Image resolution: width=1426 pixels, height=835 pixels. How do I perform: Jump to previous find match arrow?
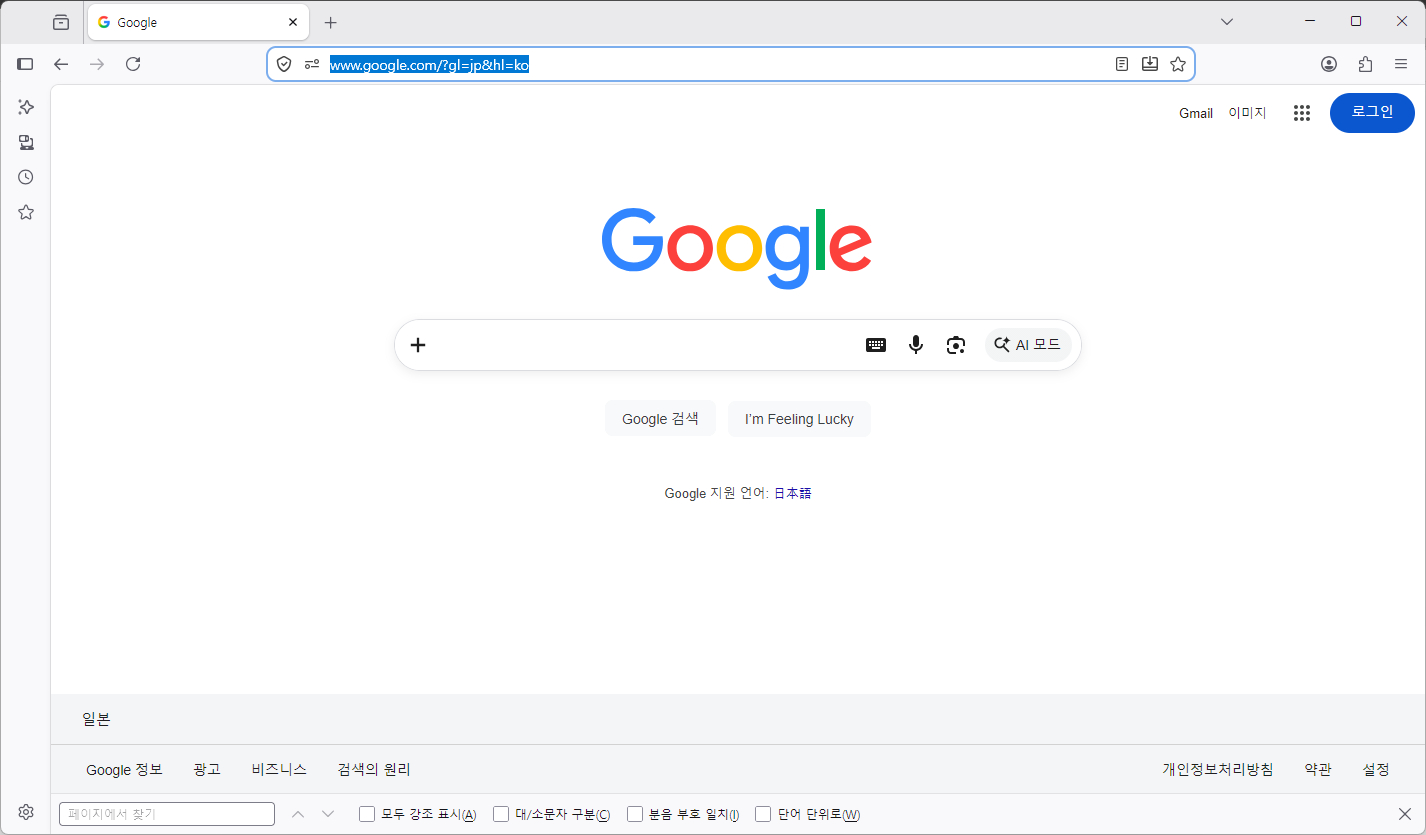[x=298, y=814]
